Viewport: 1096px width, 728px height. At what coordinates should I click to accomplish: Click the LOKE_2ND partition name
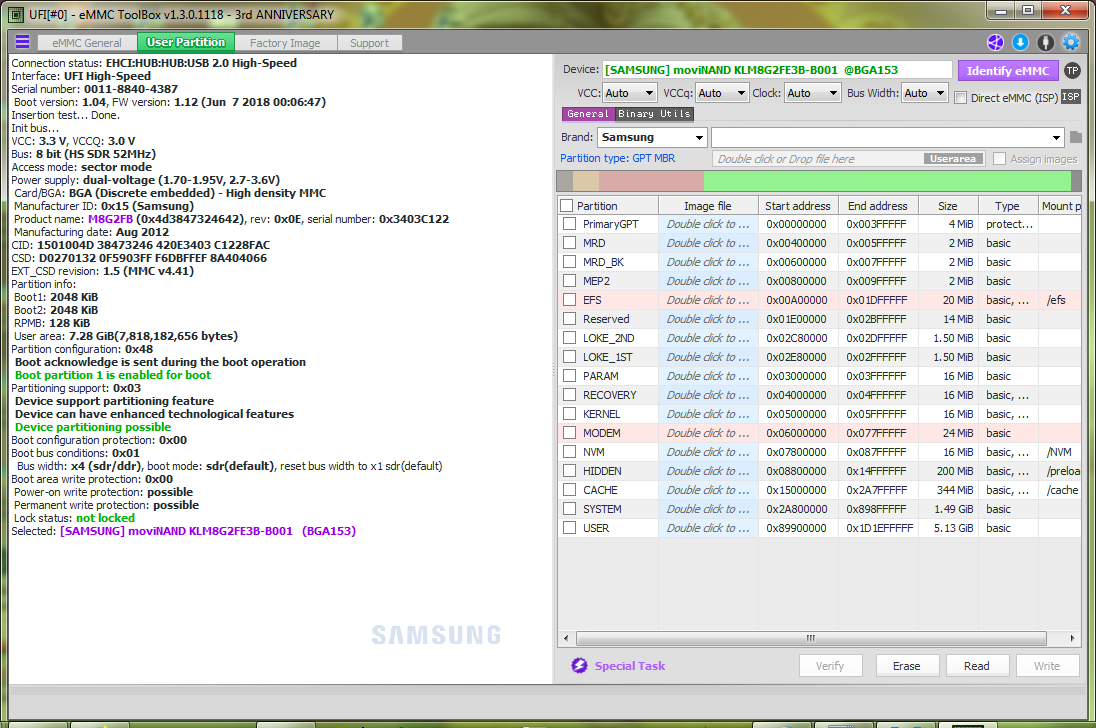coord(609,338)
